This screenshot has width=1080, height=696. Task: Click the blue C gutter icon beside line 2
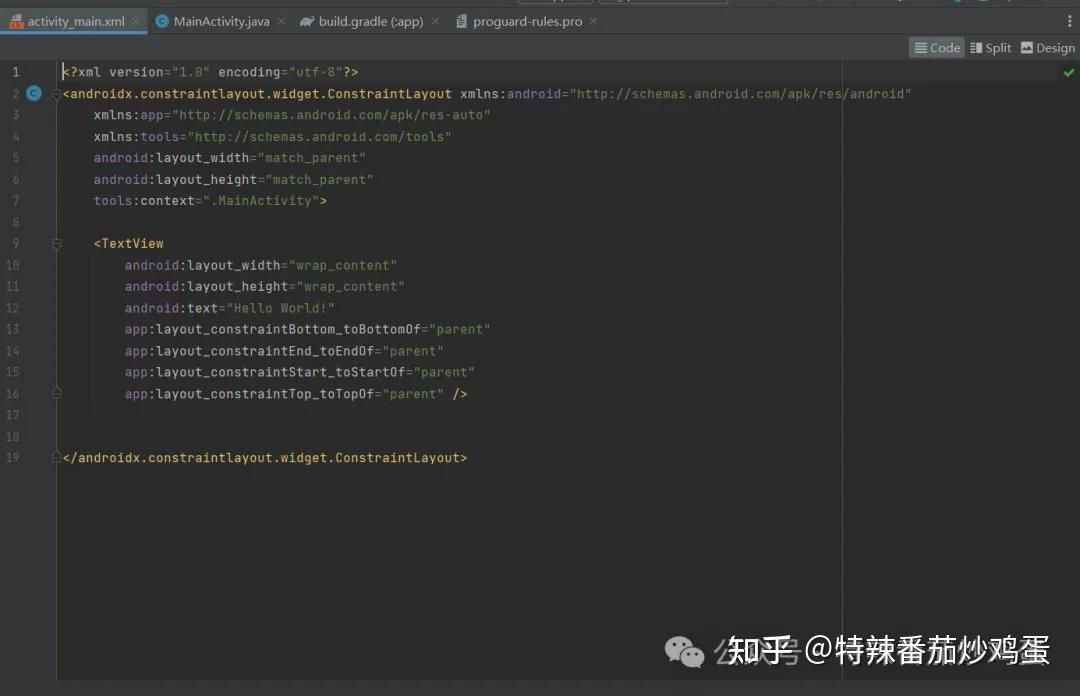(34, 93)
